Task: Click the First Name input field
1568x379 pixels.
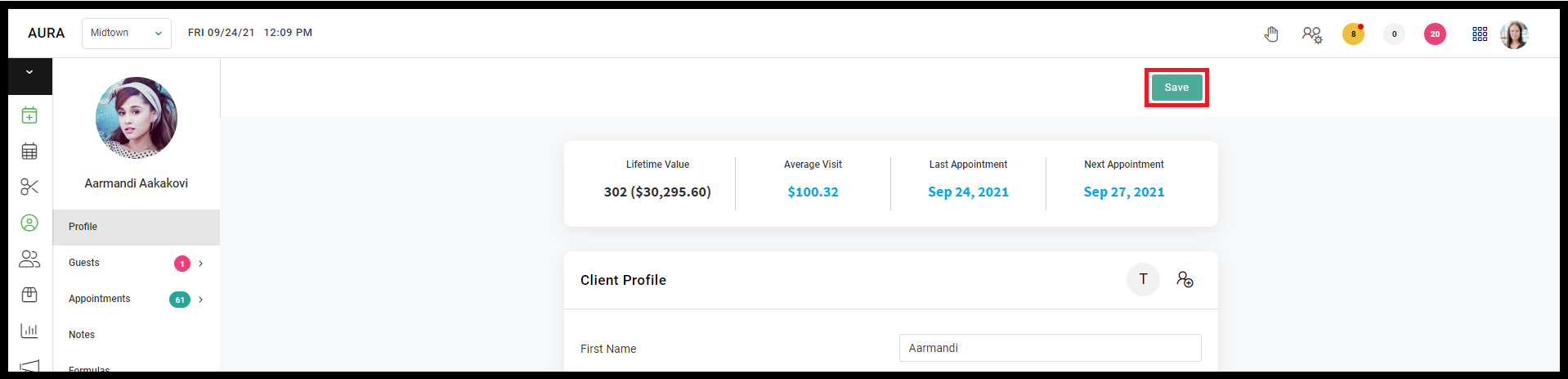Action: coord(1050,348)
